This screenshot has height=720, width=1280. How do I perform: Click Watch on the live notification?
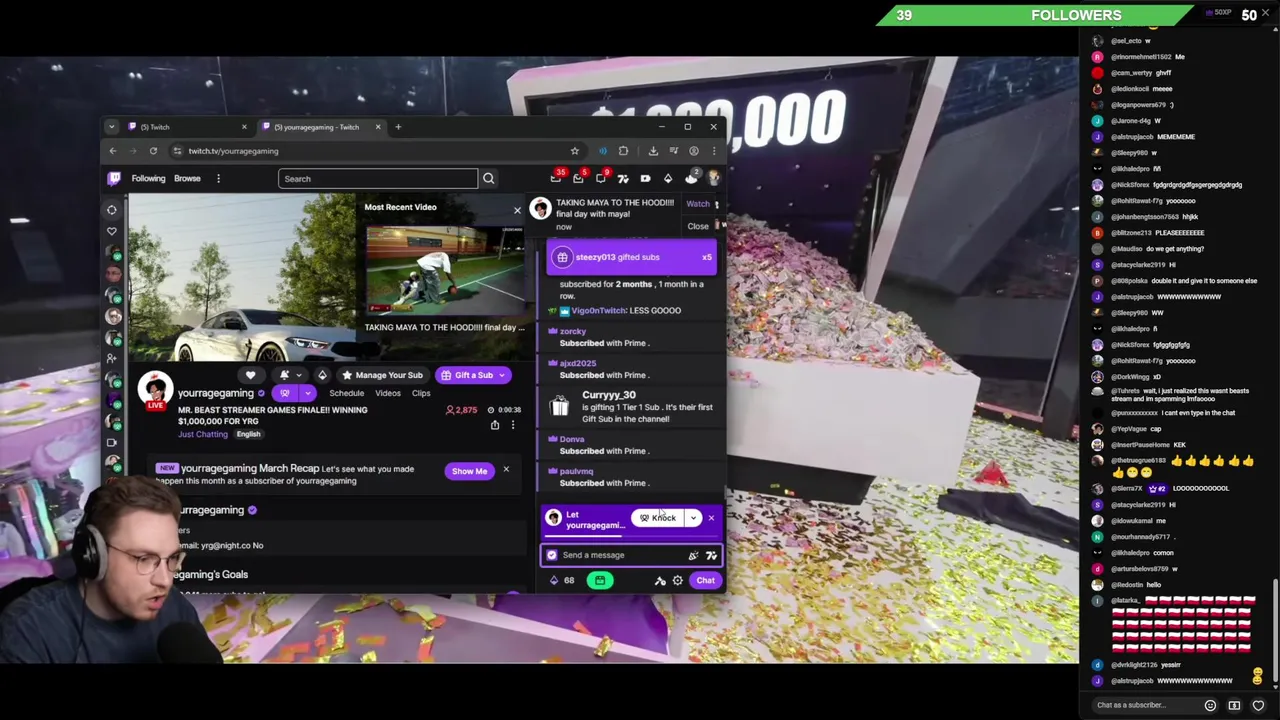(697, 204)
